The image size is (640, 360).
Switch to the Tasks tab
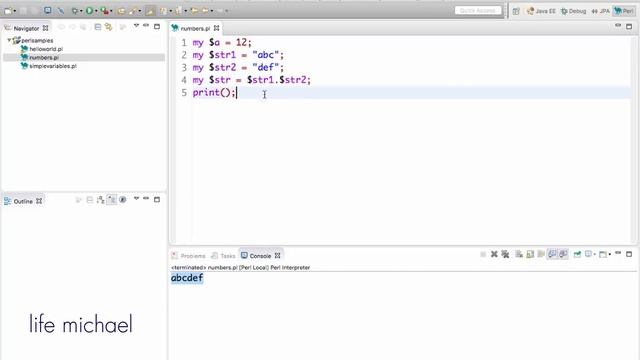click(x=223, y=256)
